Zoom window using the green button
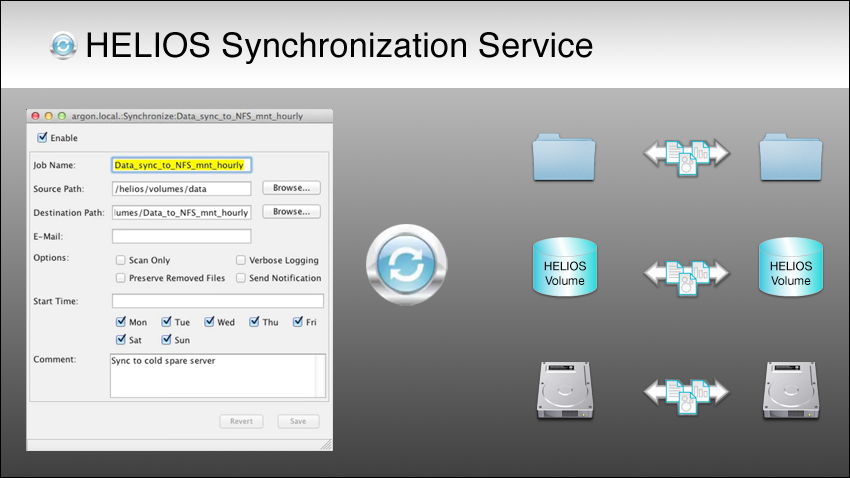This screenshot has height=478, width=850. click(62, 116)
